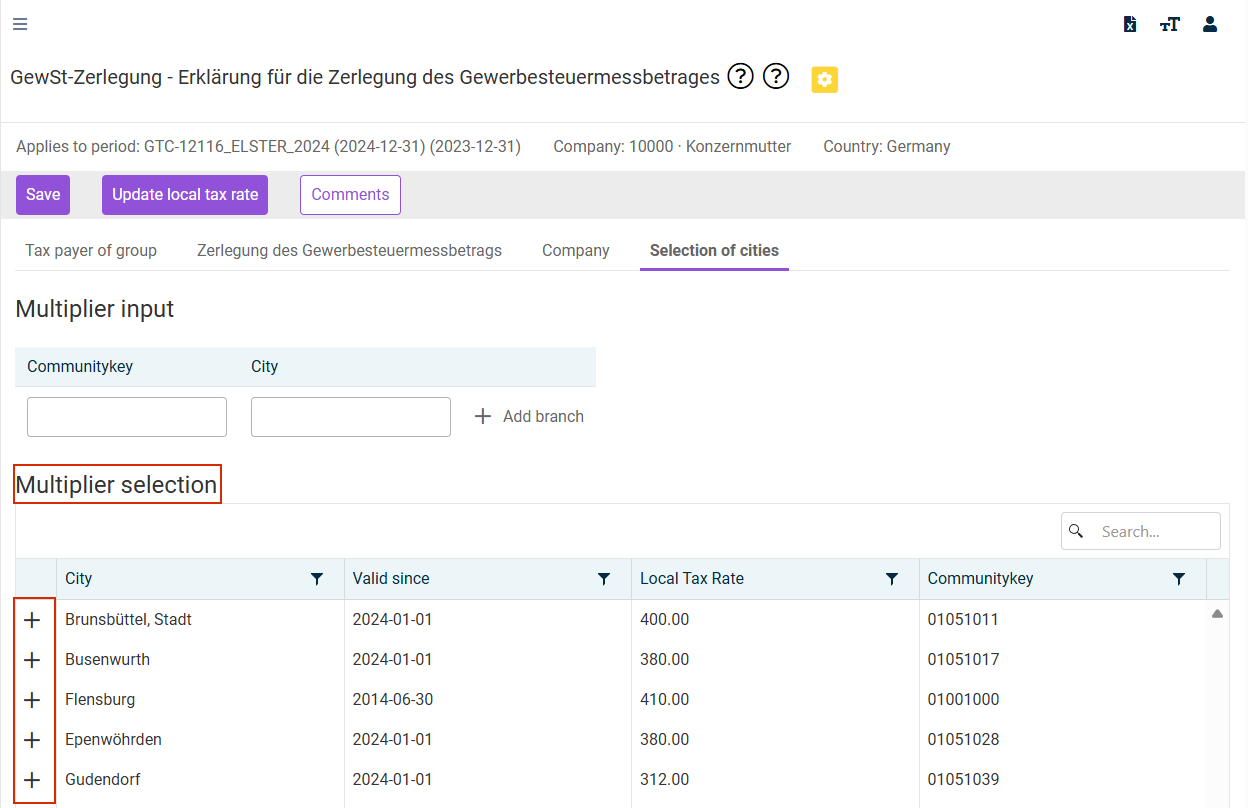Open filter for Local Tax Rate column
This screenshot has height=808, width=1248.
tap(892, 579)
